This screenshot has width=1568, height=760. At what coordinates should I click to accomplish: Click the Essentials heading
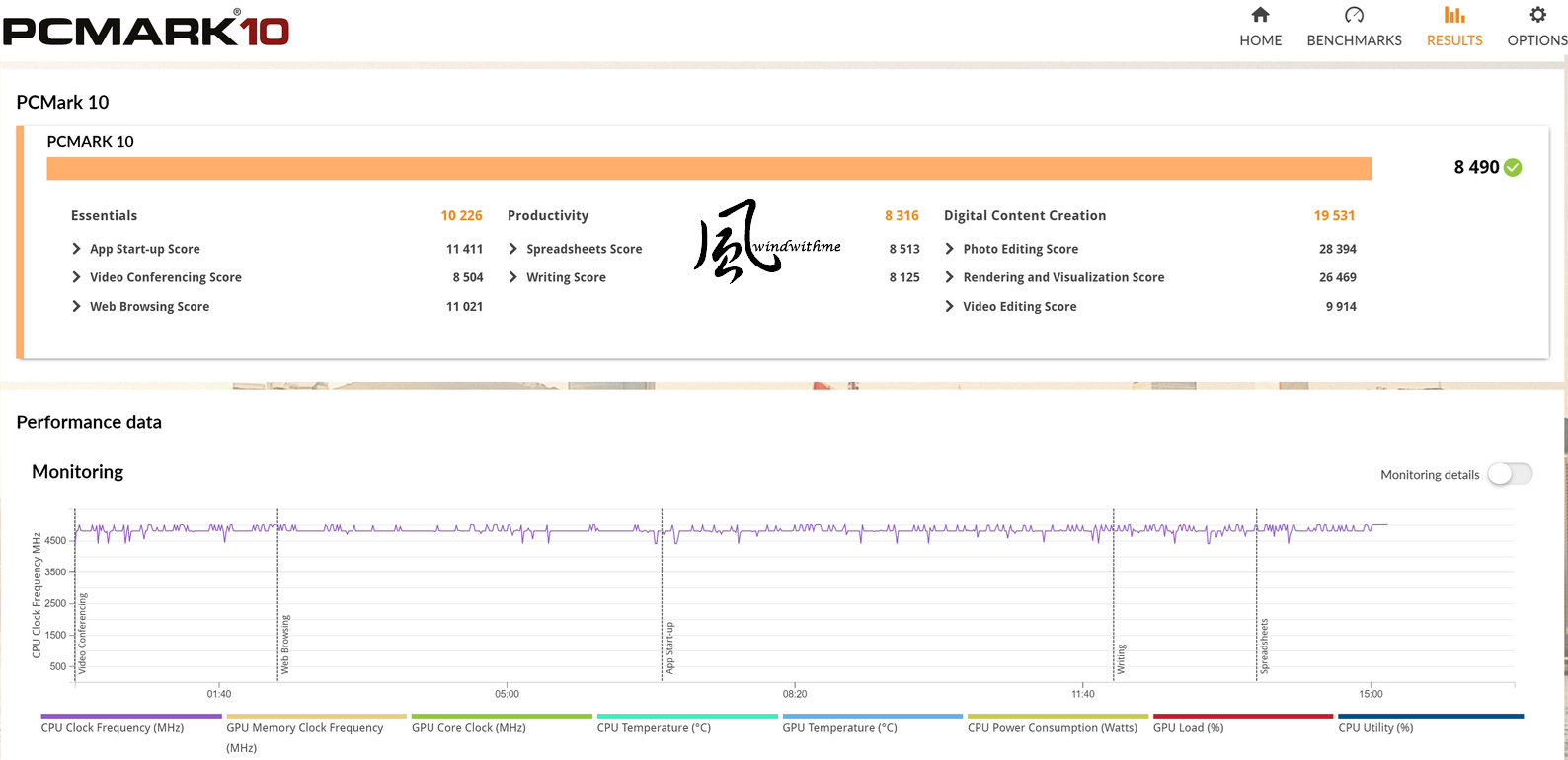point(104,215)
